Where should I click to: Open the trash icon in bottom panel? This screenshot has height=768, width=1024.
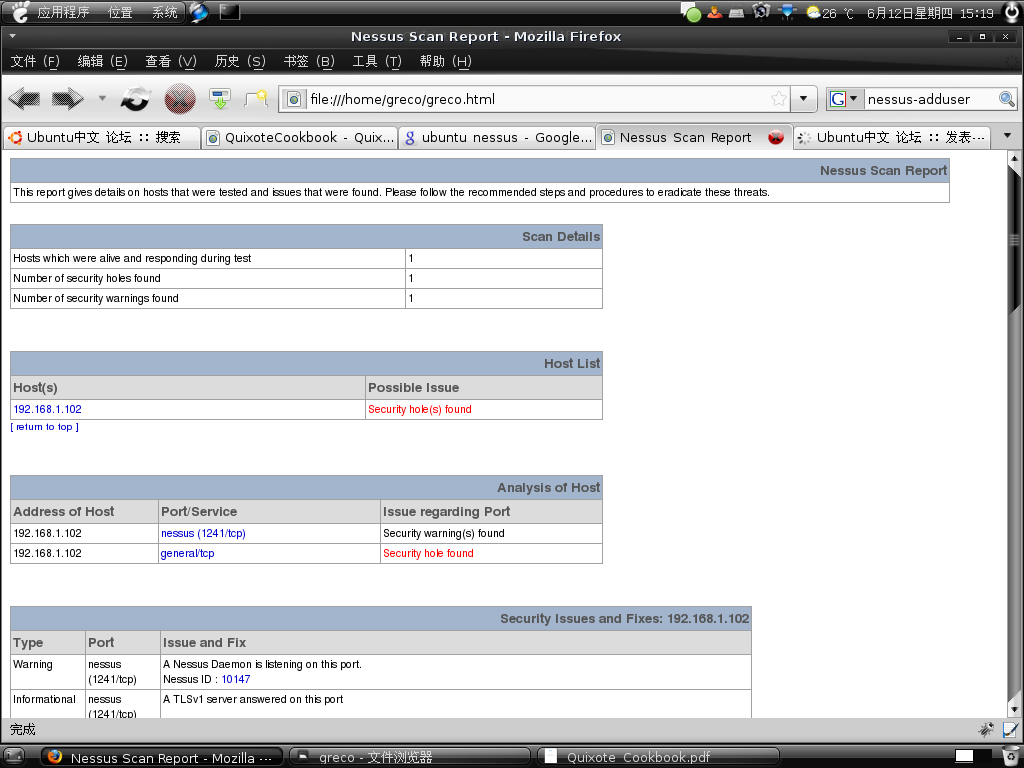[x=1009, y=757]
